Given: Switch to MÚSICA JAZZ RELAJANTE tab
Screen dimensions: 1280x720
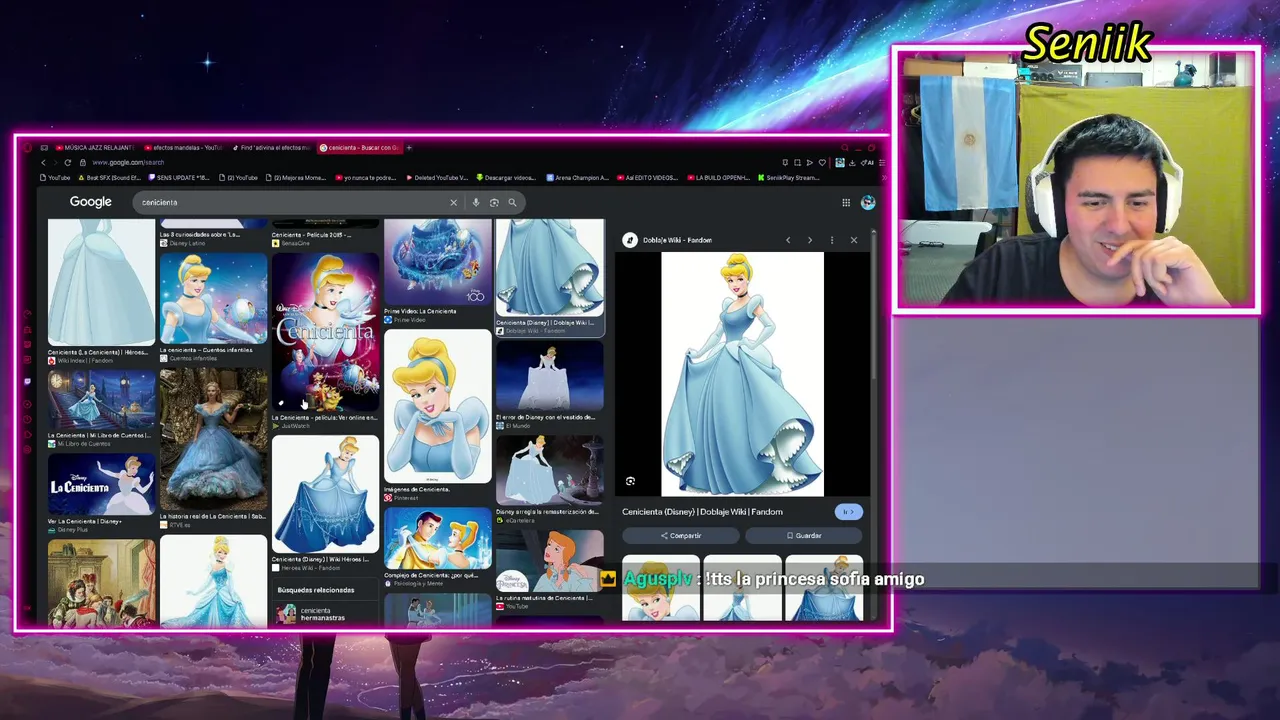Looking at the screenshot, I should [93, 148].
